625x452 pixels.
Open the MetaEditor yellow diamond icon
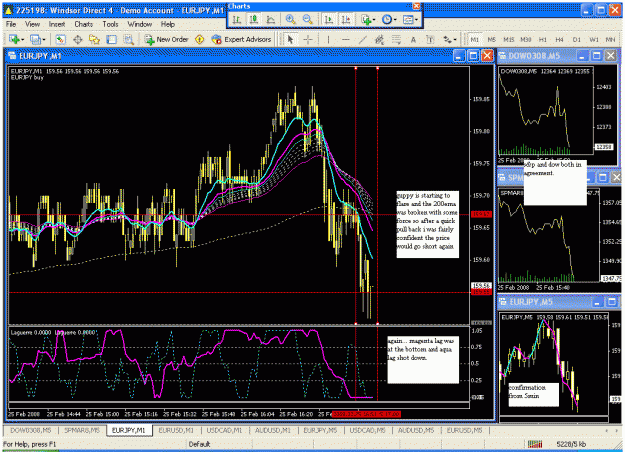click(199, 39)
